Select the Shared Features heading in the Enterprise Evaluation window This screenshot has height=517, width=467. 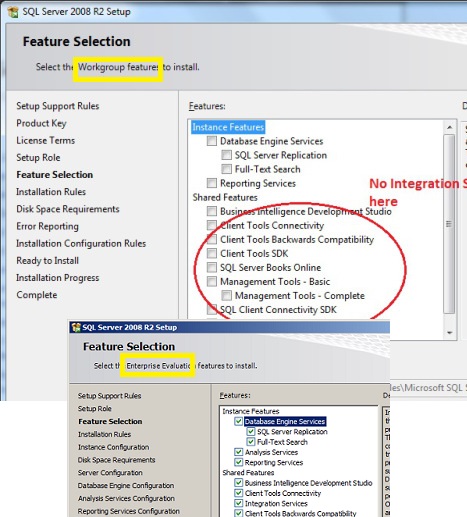coord(248,473)
